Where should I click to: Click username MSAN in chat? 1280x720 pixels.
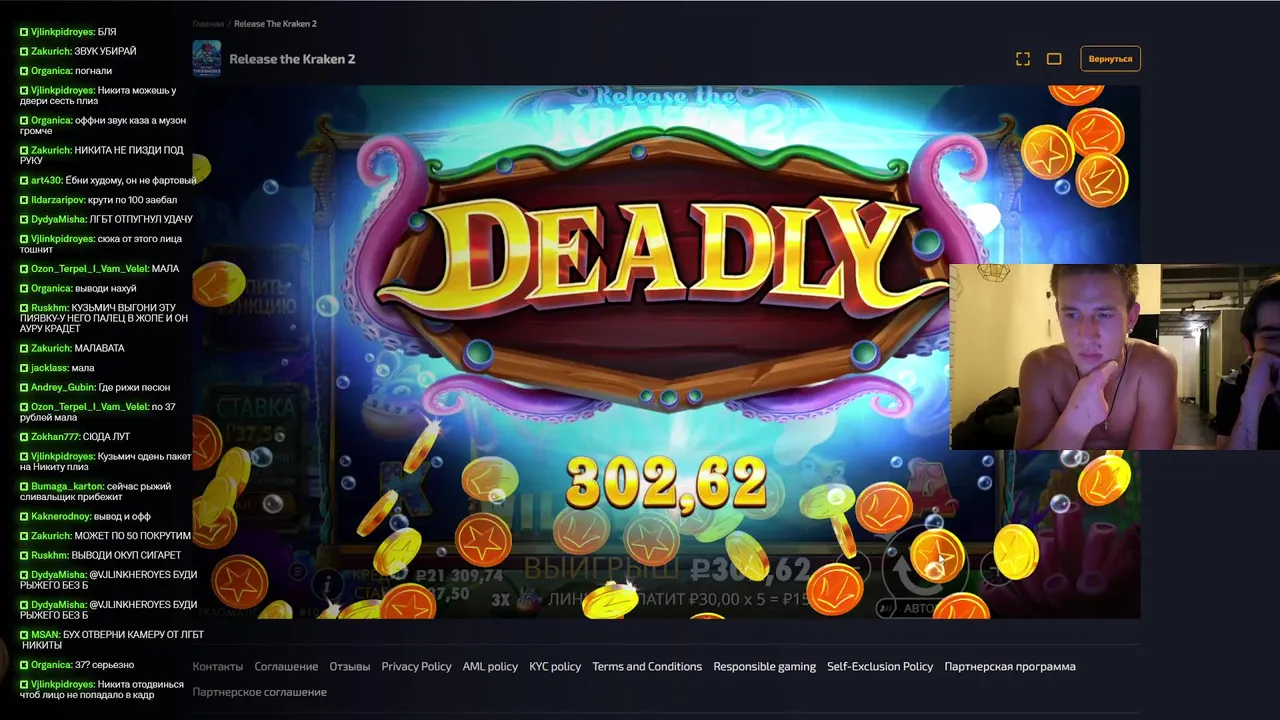(x=45, y=634)
